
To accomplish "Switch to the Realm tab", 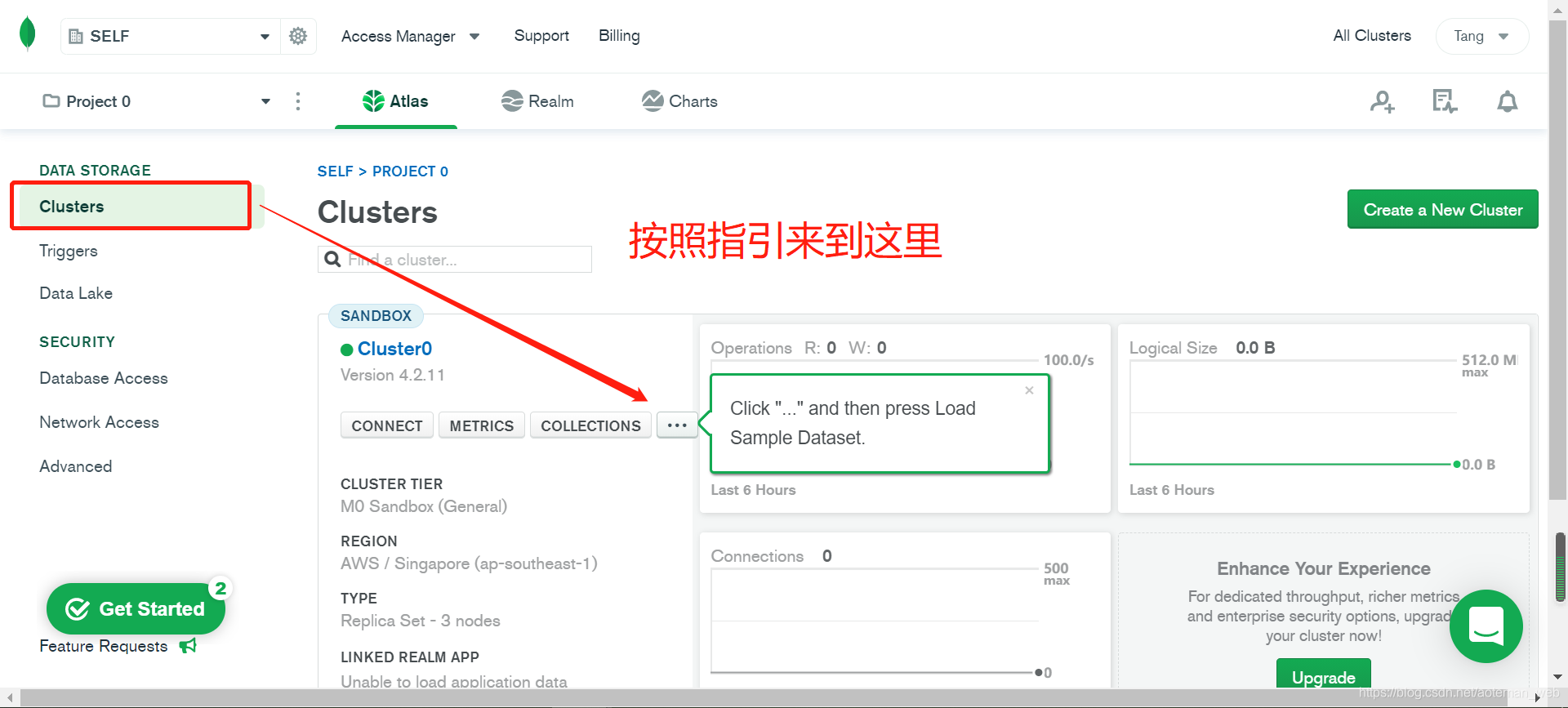I will [537, 101].
